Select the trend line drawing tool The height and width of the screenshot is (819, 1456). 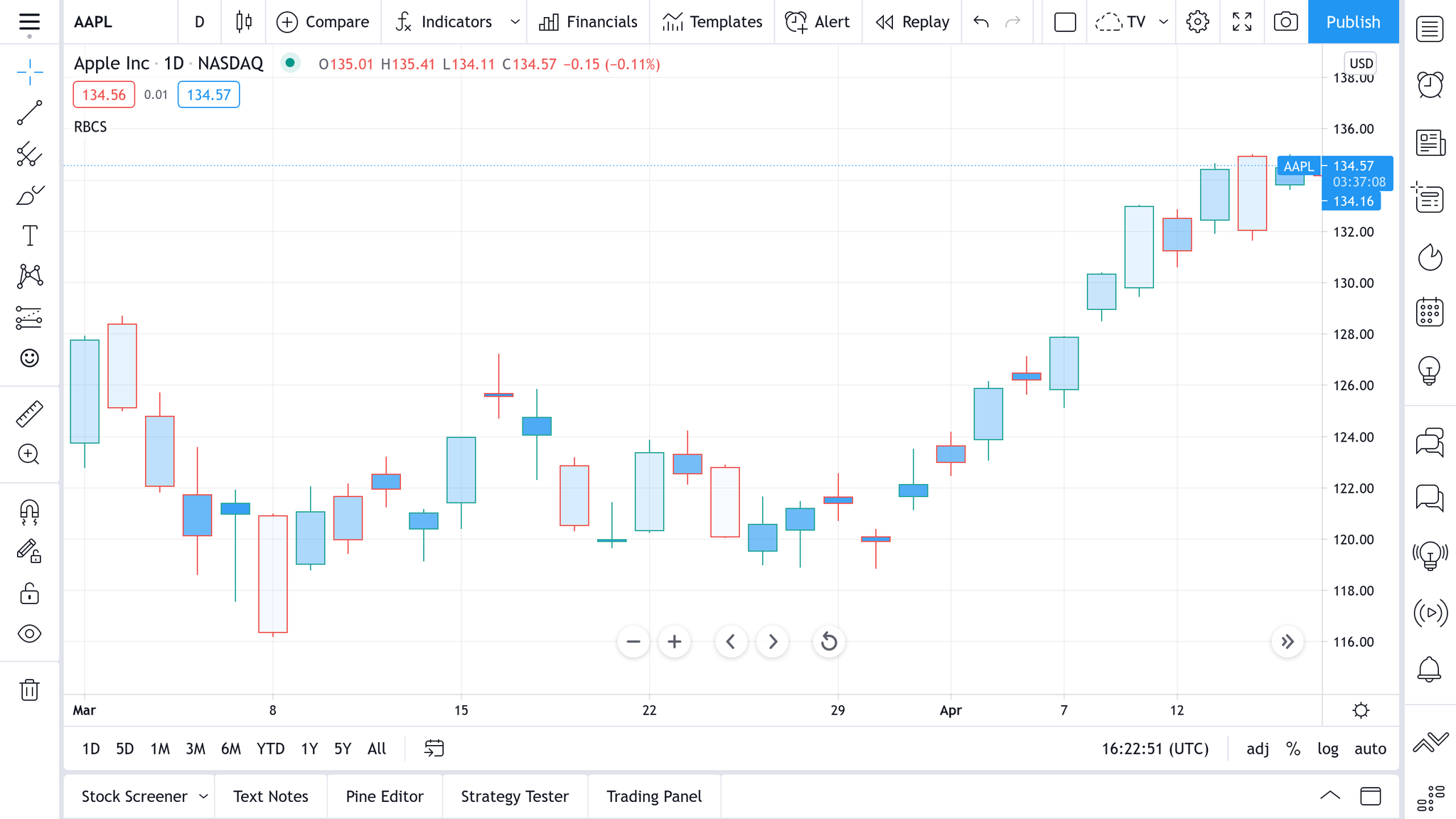coord(30,113)
